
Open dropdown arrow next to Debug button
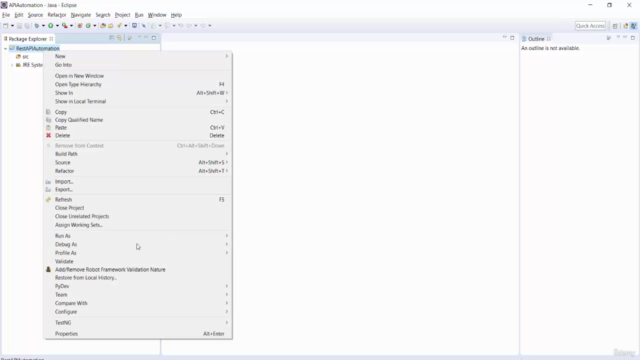point(43,26)
